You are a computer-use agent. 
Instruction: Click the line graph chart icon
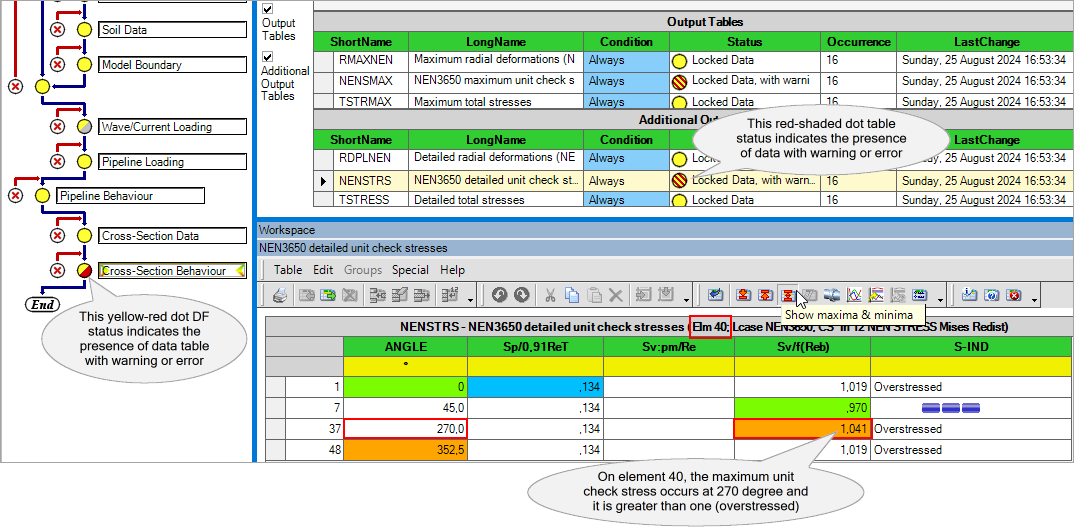[x=854, y=296]
